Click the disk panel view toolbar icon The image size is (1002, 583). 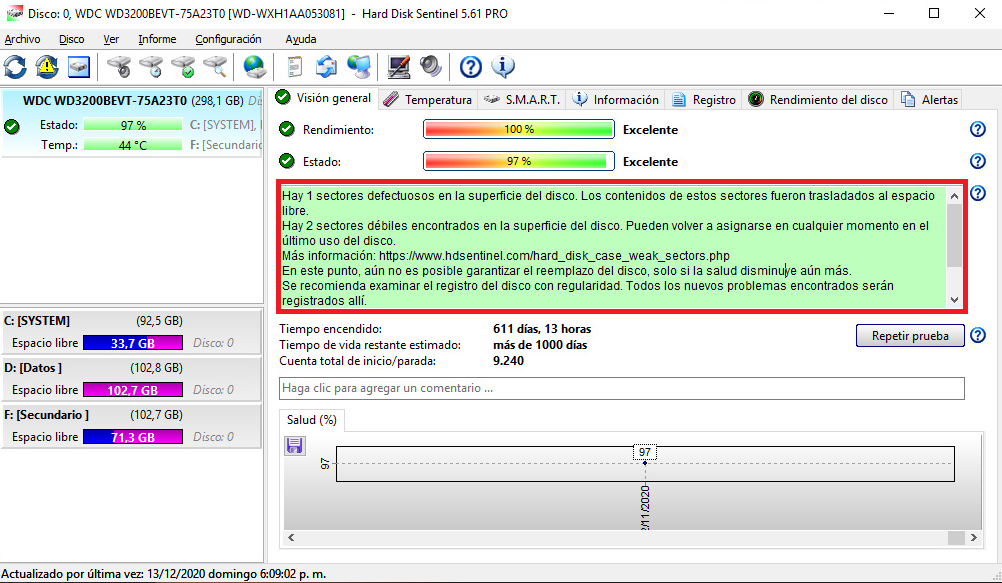pos(79,66)
